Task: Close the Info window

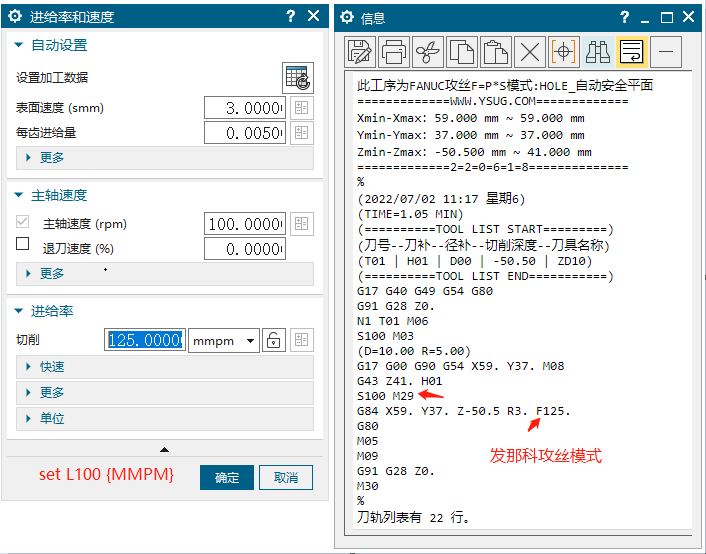Action: (688, 17)
